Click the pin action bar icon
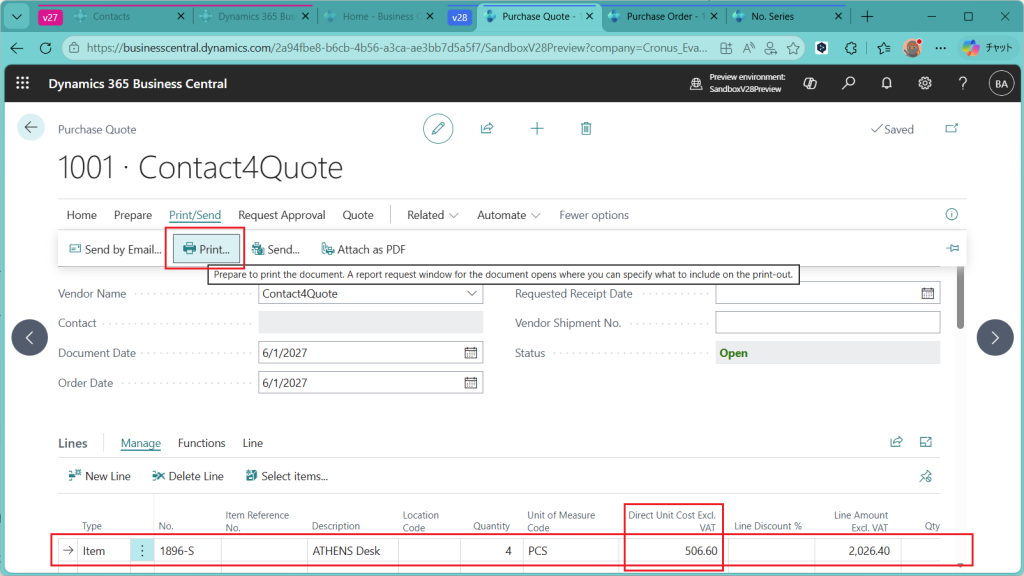 tap(952, 249)
